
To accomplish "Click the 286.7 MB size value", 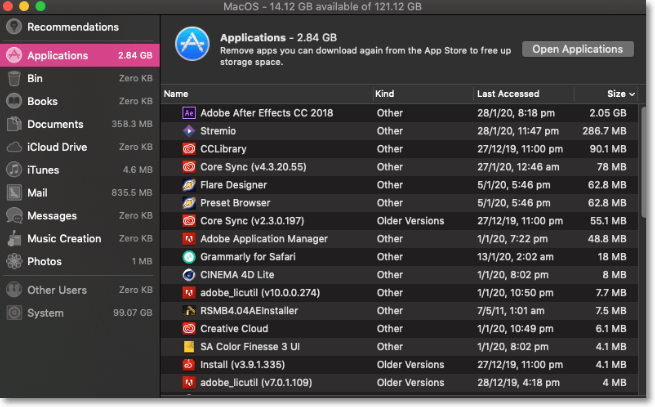I will click(x=604, y=131).
